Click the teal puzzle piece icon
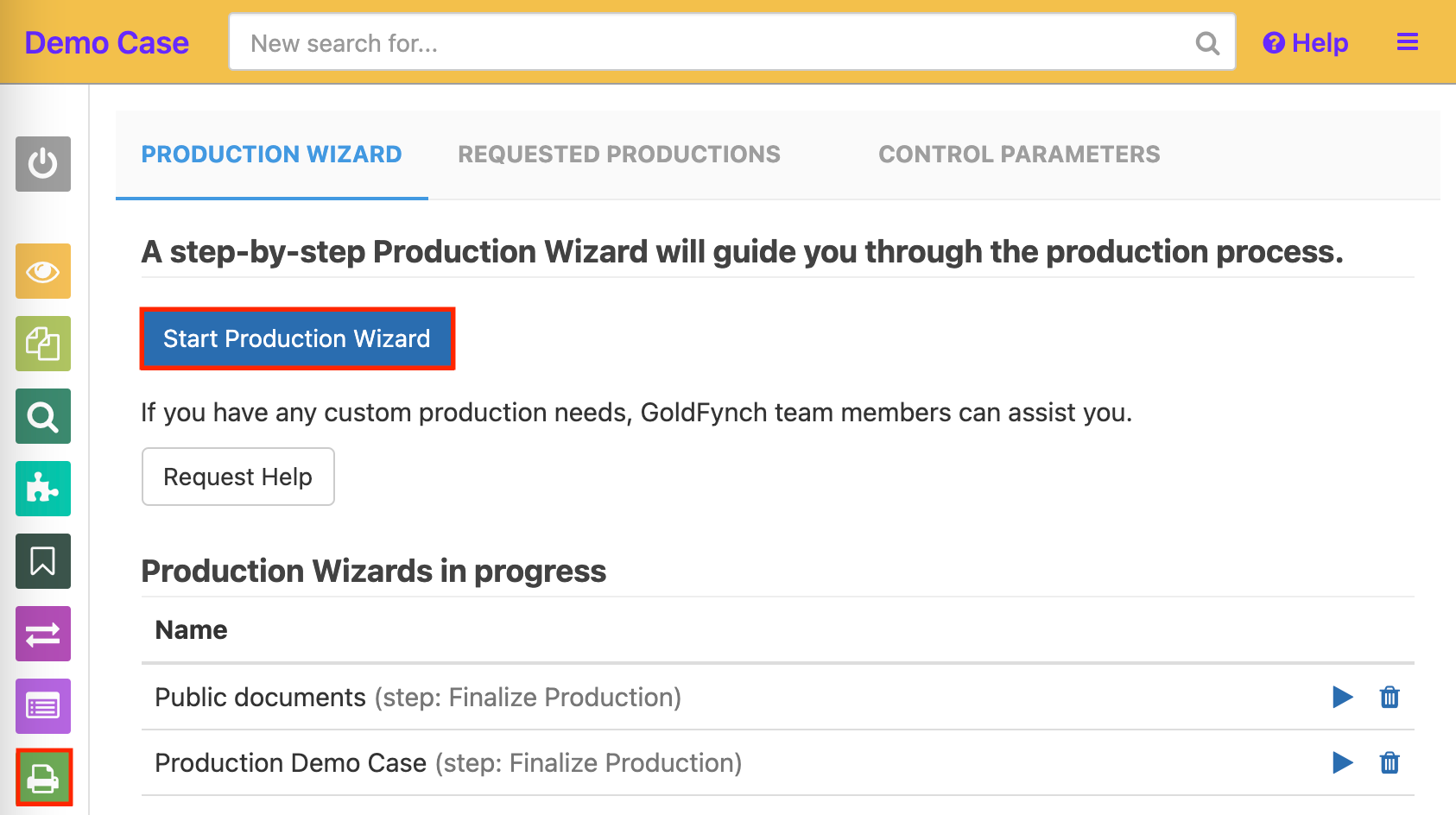Image resolution: width=1456 pixels, height=815 pixels. point(43,489)
